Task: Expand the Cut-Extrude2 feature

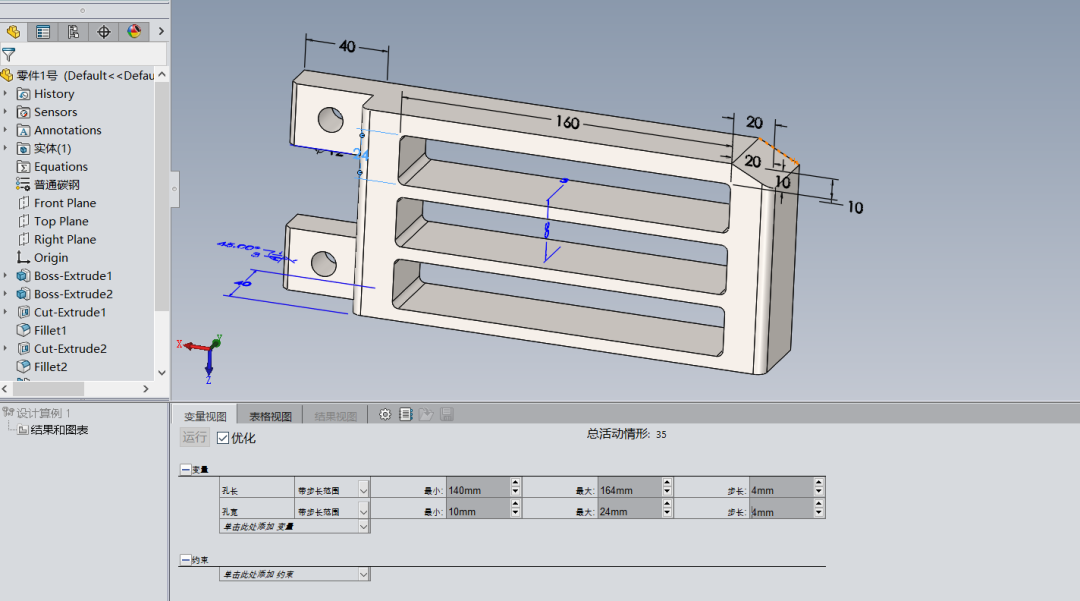Action: [6, 348]
